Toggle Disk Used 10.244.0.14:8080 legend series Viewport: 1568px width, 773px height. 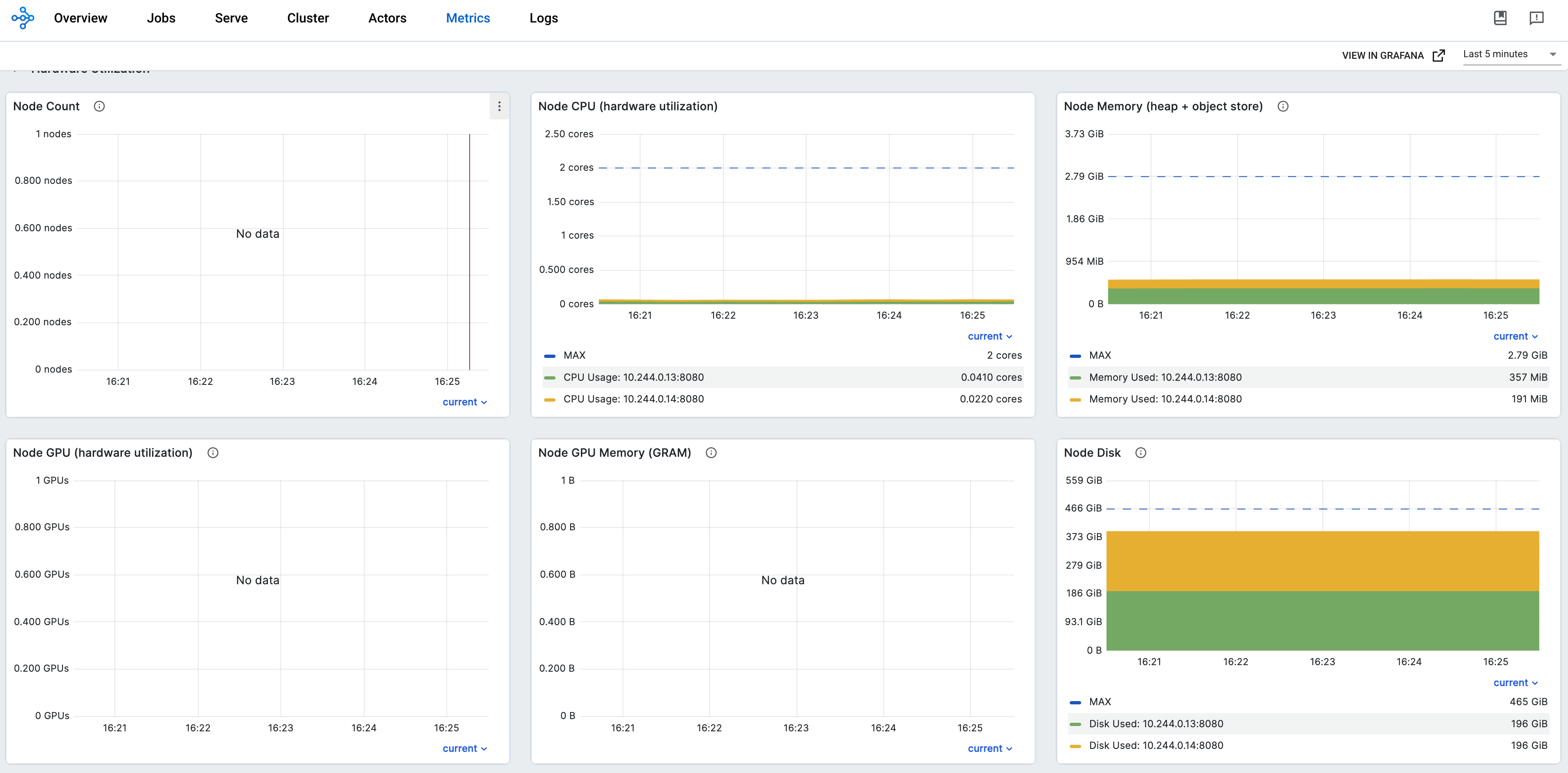[1155, 746]
